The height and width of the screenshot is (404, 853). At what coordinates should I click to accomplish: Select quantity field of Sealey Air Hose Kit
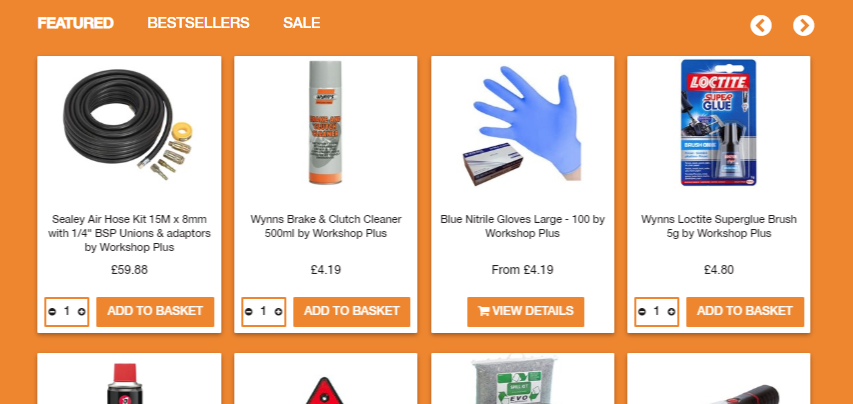[x=67, y=312]
